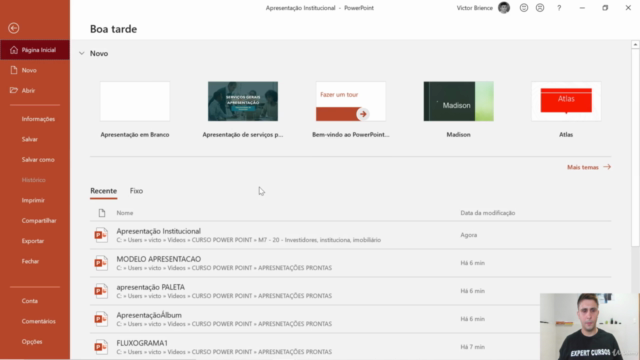Click PowerPoint icon of apresentação PALETA

[101, 291]
